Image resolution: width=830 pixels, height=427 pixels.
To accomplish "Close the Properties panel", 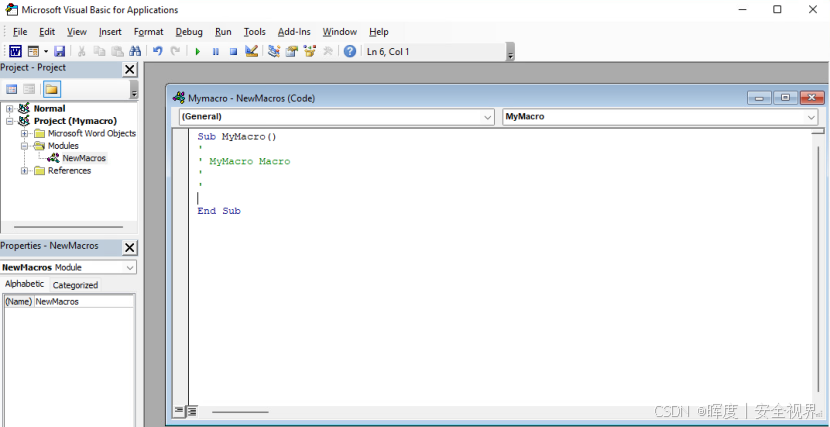I will tap(130, 247).
